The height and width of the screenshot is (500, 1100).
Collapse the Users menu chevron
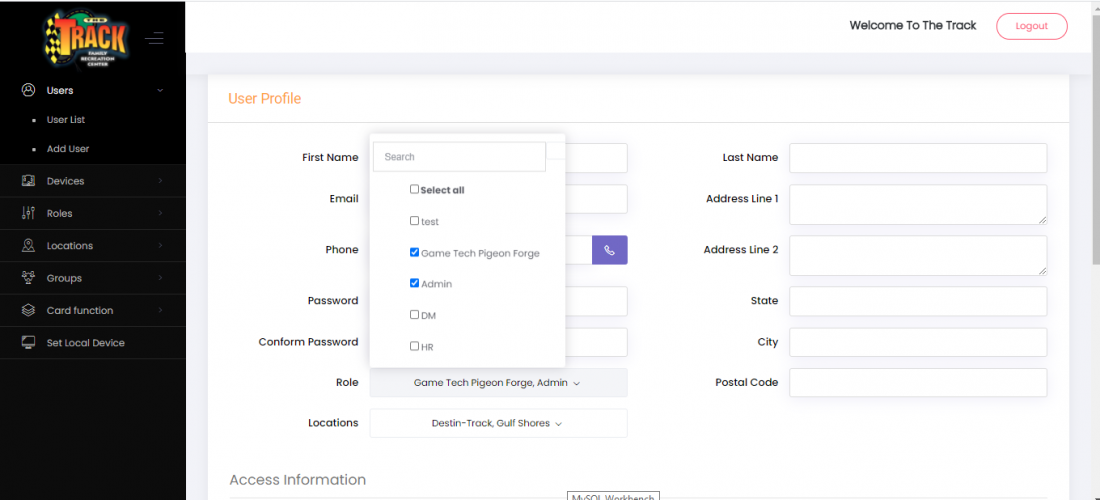click(160, 90)
